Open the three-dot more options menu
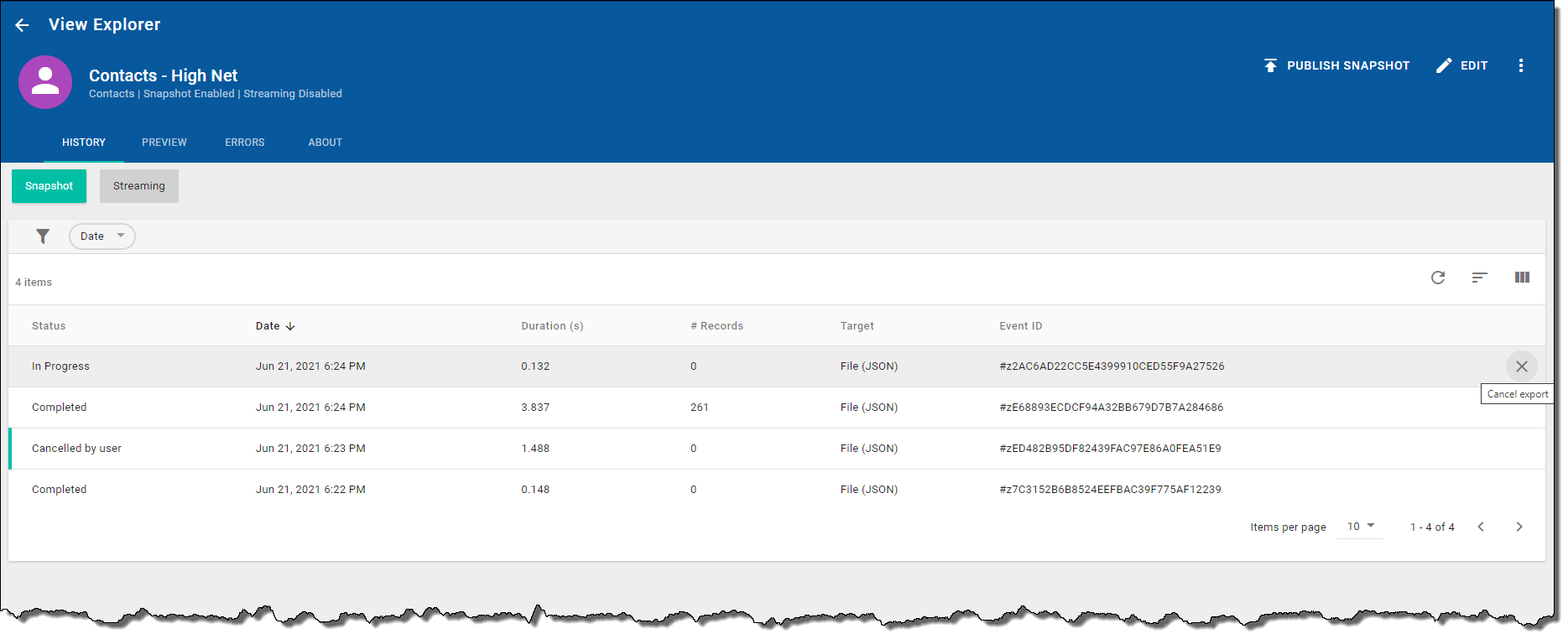Screen dimensions: 1568x644 (1520, 65)
